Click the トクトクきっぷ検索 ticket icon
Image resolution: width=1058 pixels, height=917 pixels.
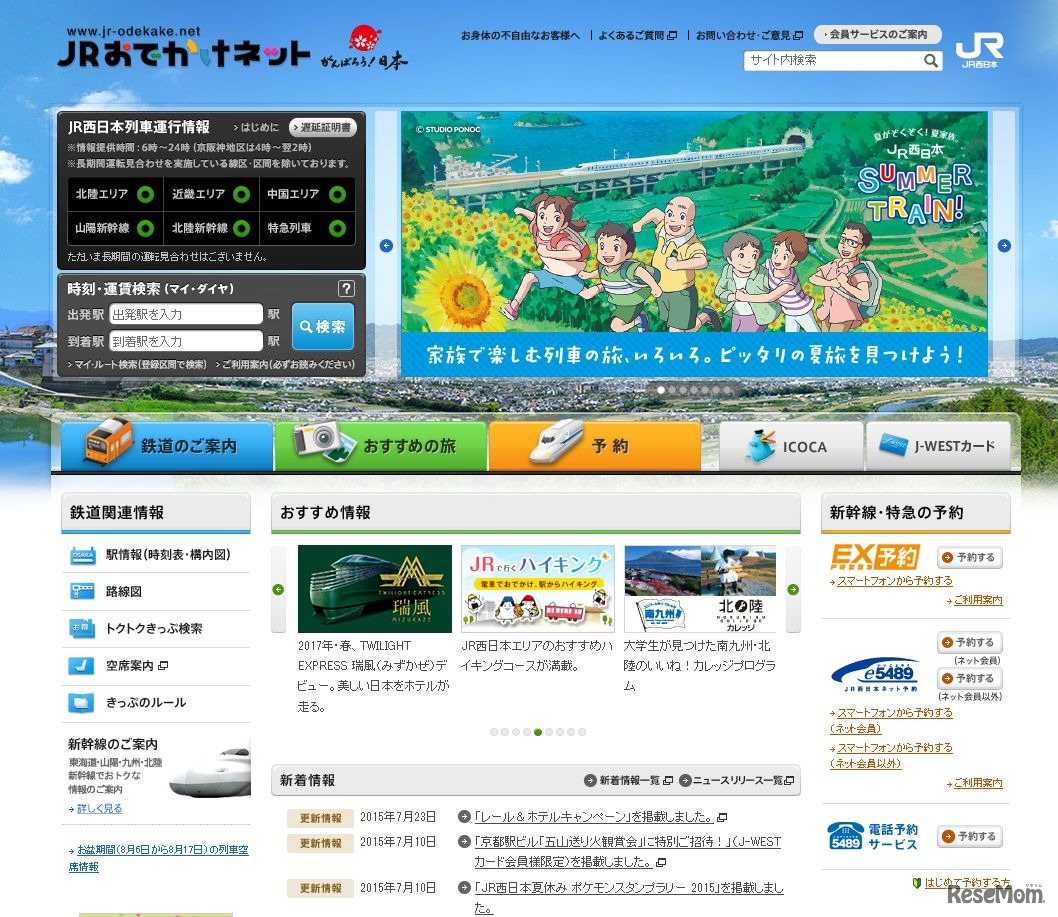tap(83, 628)
